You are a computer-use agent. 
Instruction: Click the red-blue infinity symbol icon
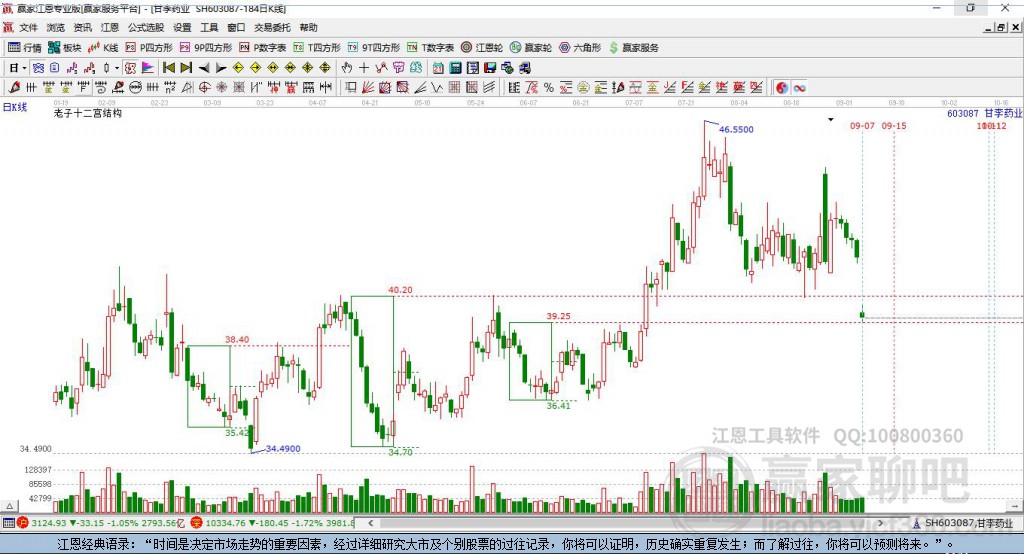click(799, 88)
